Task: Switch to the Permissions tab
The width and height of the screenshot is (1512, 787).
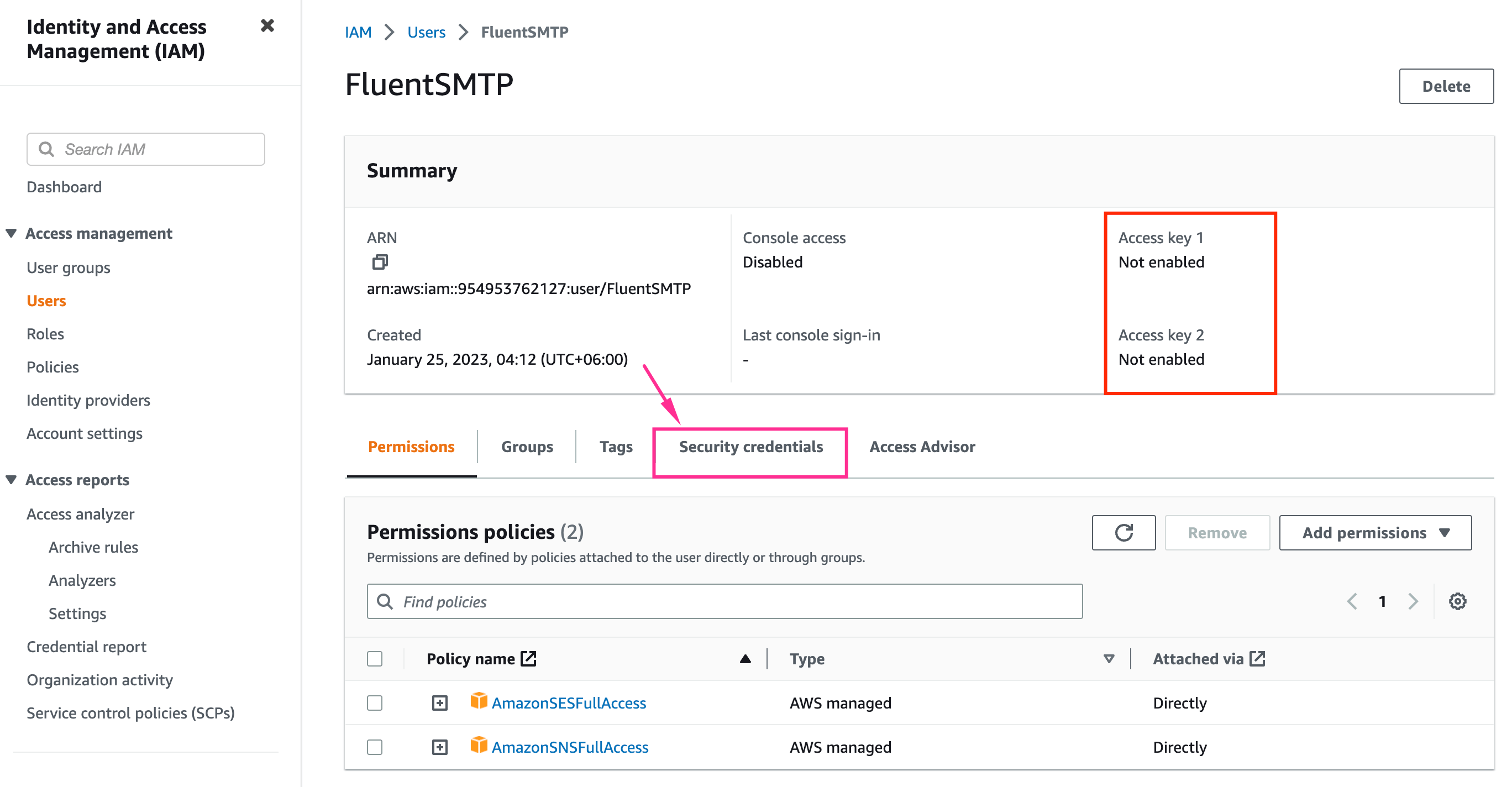Action: (x=411, y=447)
